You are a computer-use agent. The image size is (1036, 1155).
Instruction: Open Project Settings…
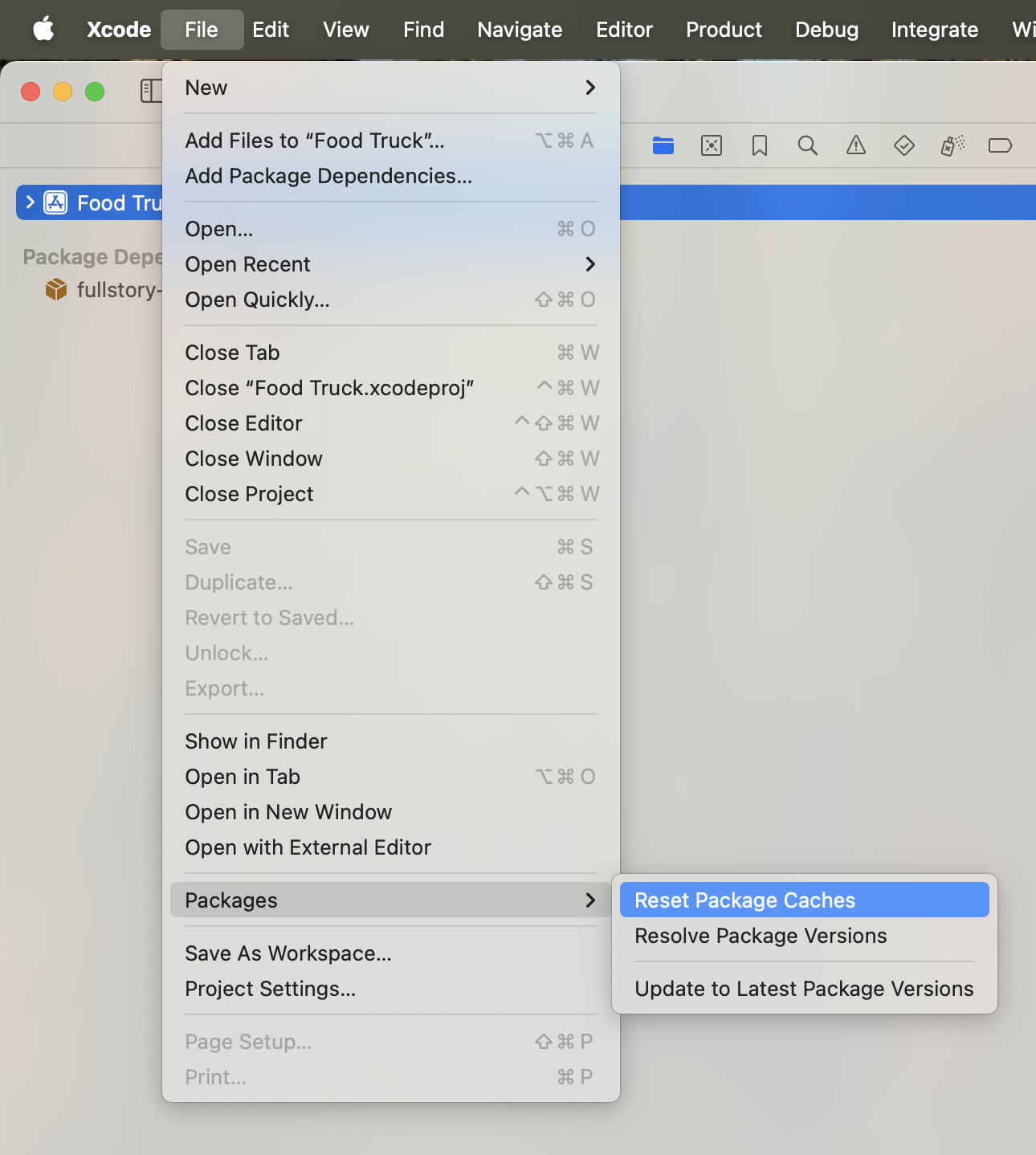click(x=391, y=989)
